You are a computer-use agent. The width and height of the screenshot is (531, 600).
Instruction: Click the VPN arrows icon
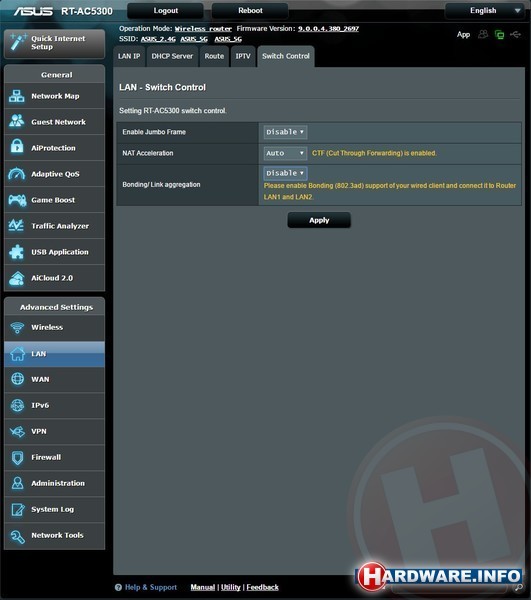[x=18, y=431]
